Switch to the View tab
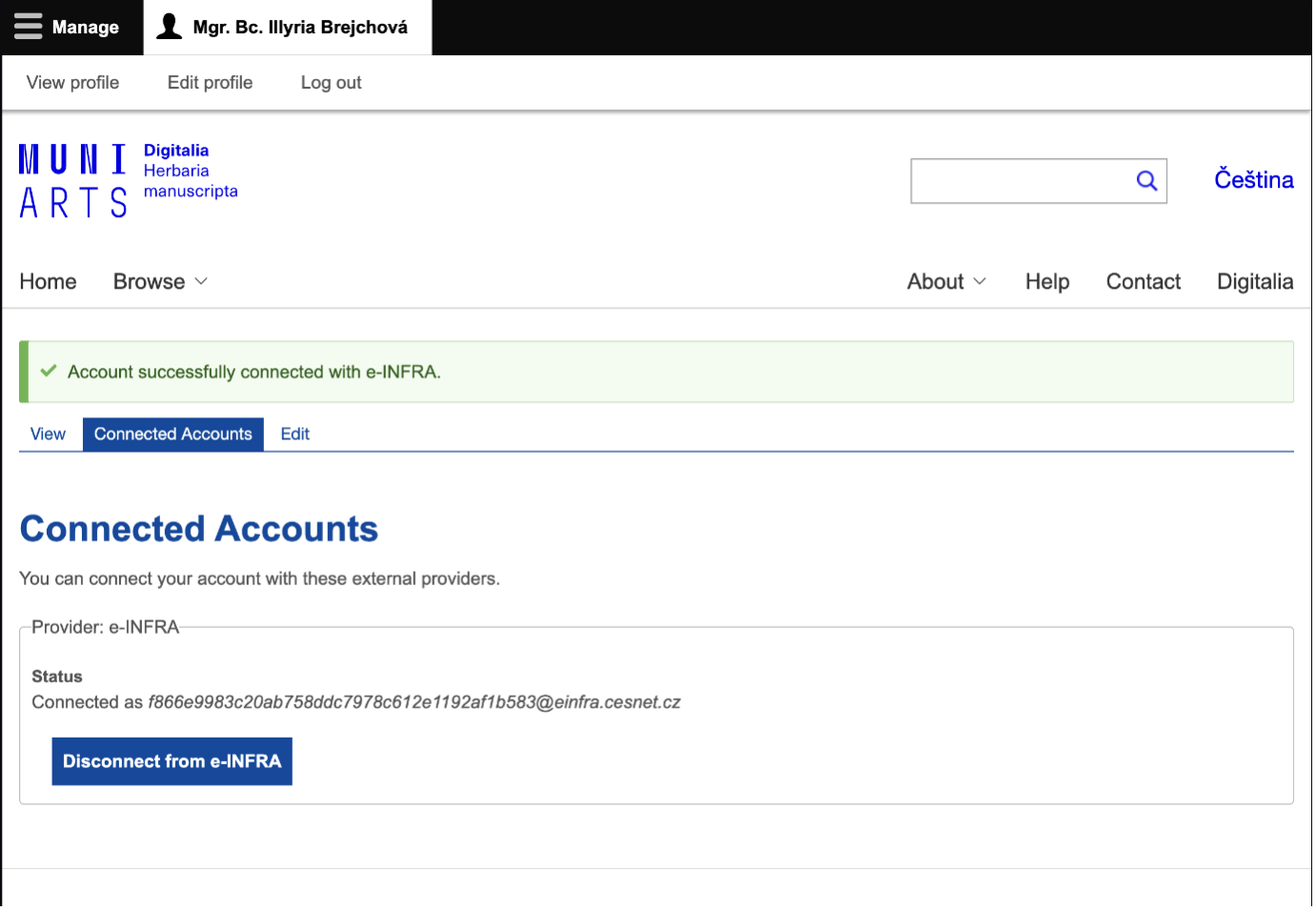The image size is (1316, 911). click(x=48, y=435)
